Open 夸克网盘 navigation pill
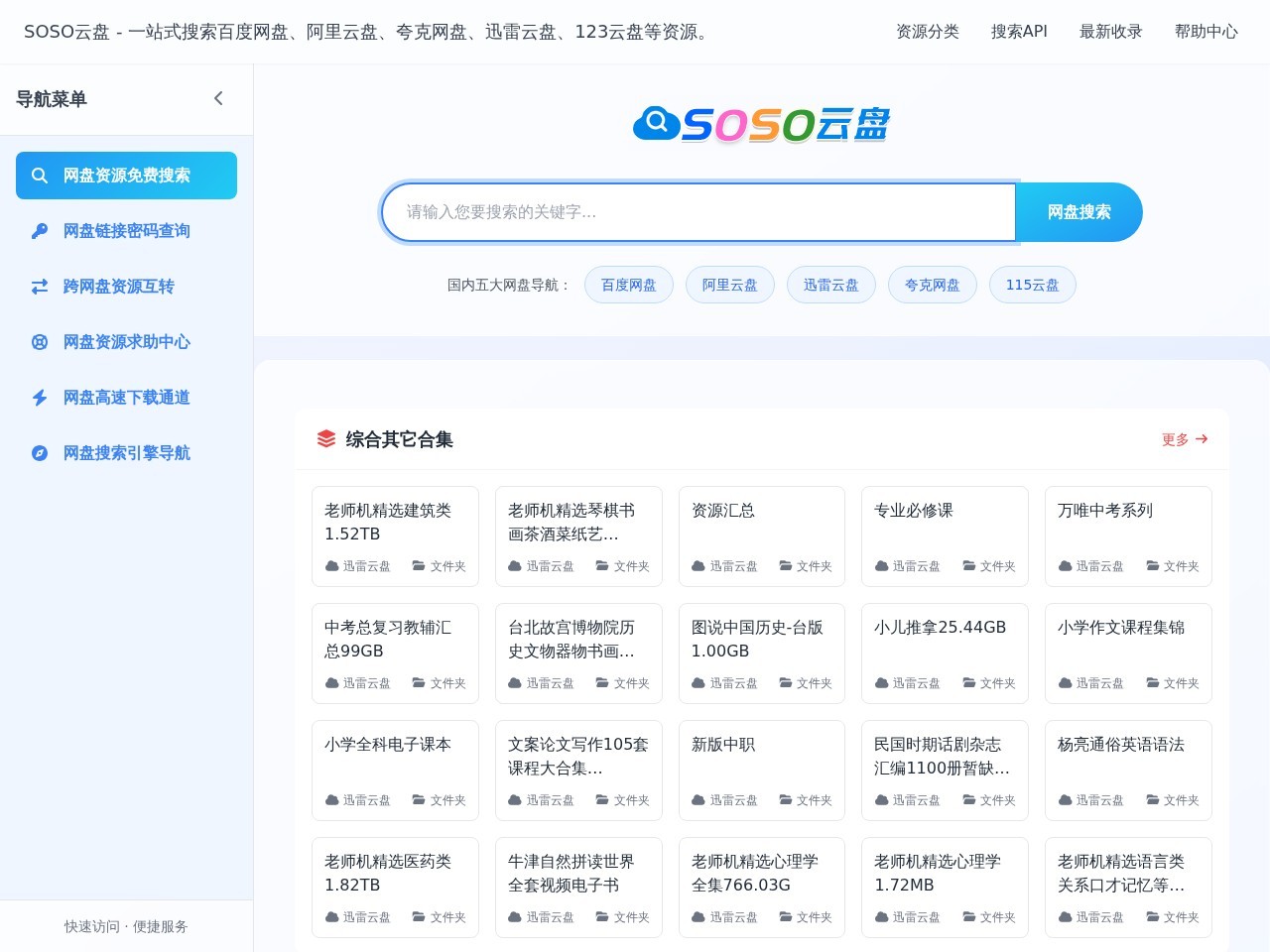This screenshot has width=1270, height=952. pos(933,285)
